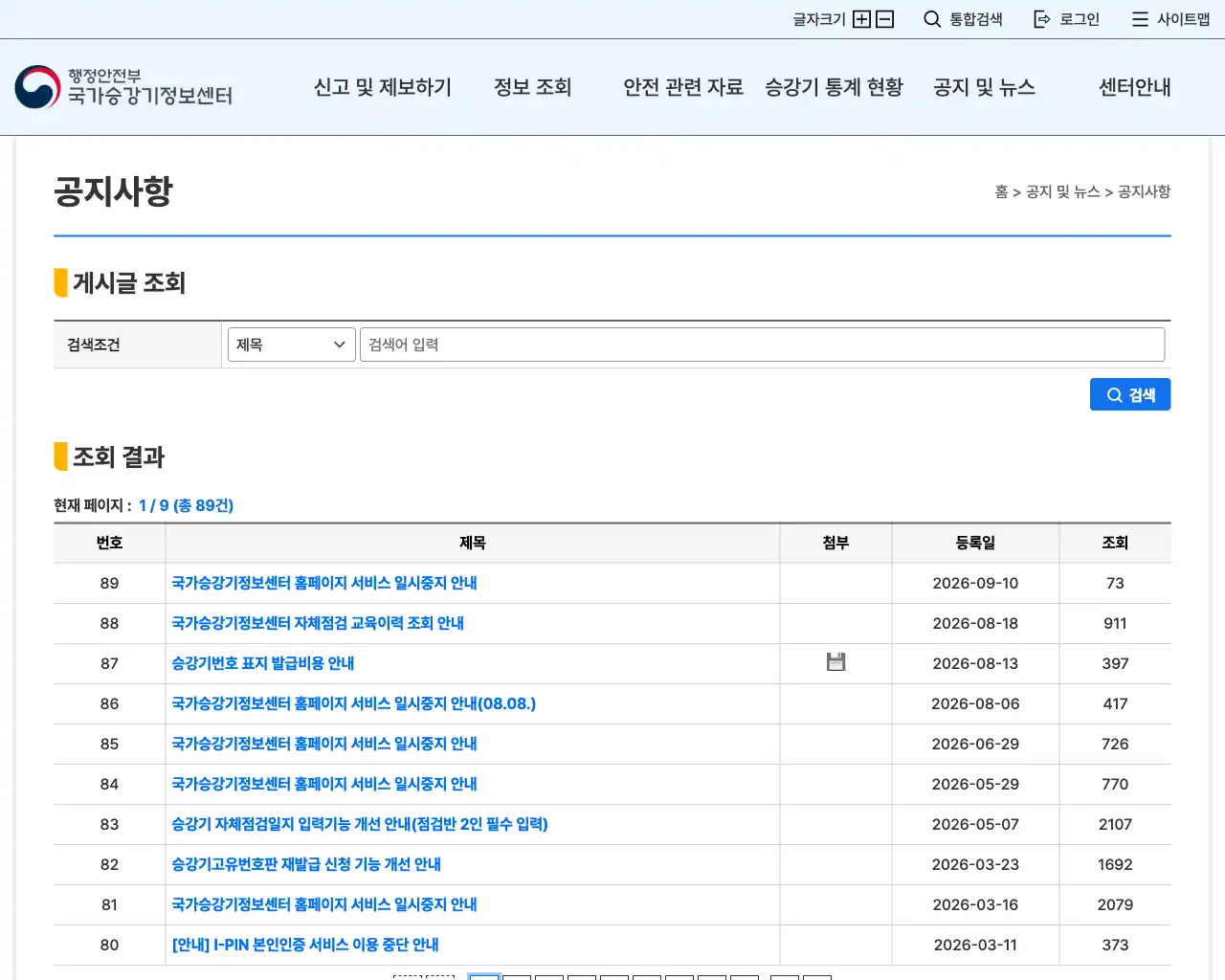Open the 사이트맵 sitemap menu

[x=1171, y=19]
